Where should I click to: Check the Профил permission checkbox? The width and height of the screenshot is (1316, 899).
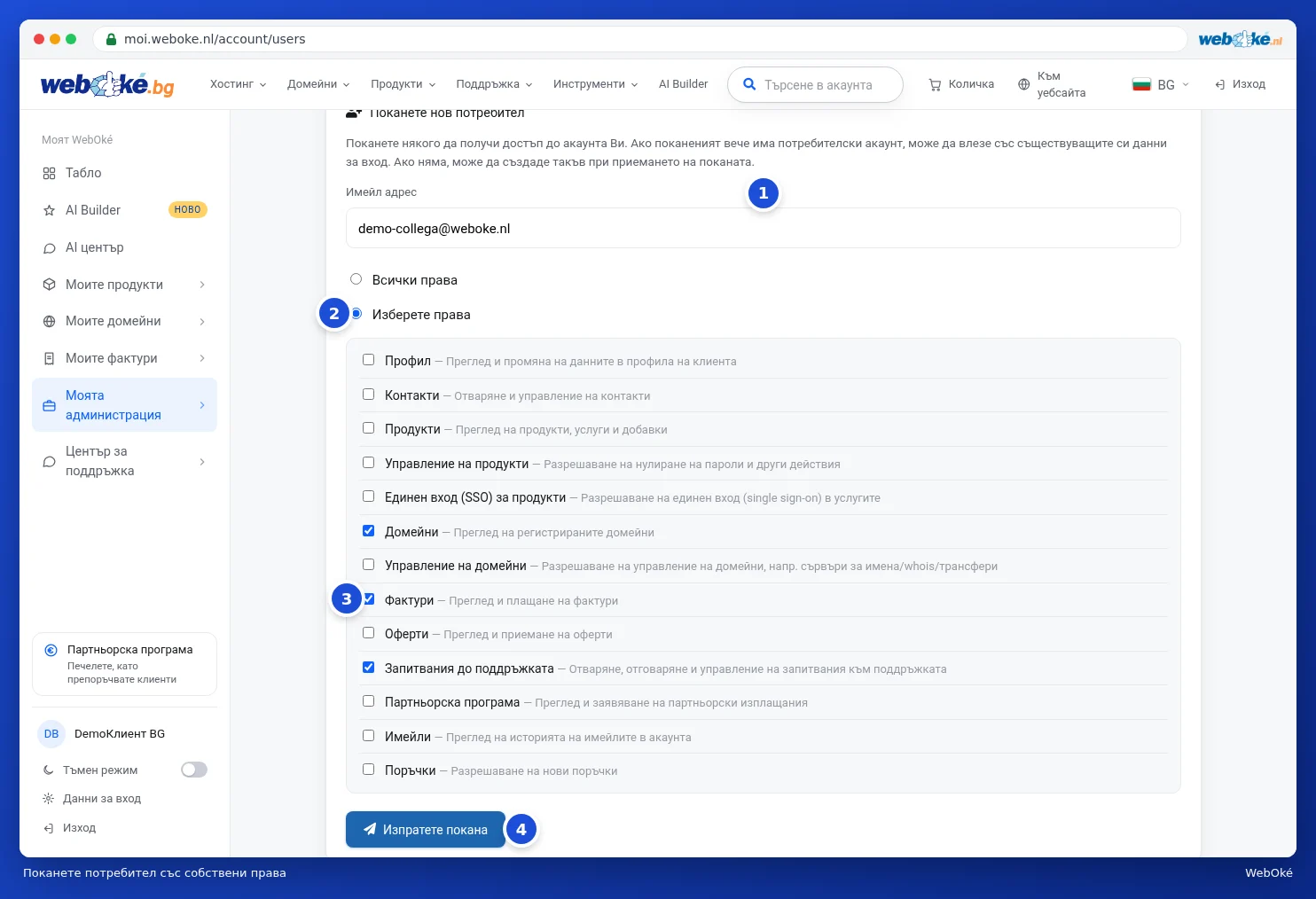[x=368, y=360]
